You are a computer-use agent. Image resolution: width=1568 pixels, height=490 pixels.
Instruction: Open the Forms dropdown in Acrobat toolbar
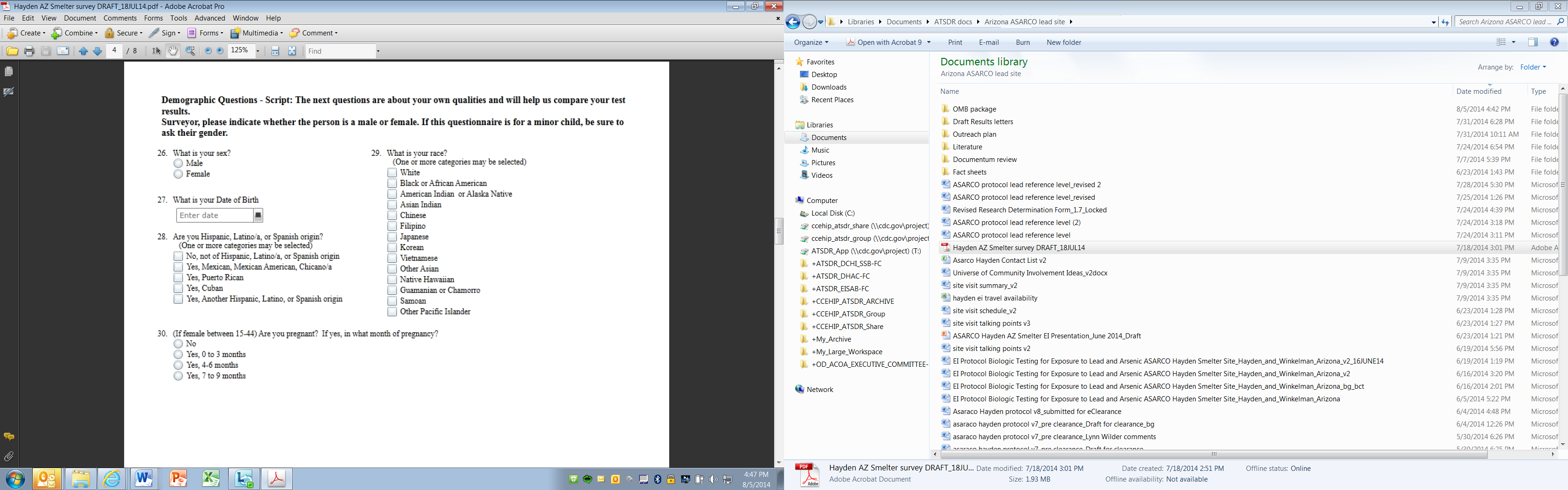(205, 33)
